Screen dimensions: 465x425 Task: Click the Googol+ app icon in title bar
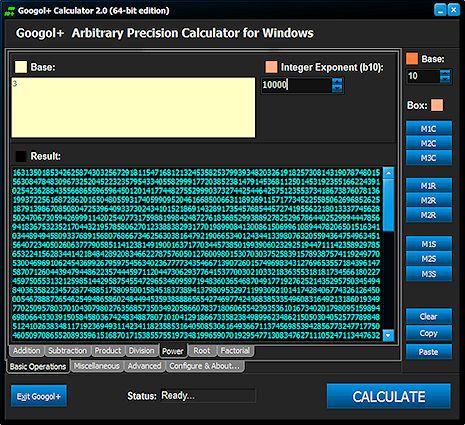pyautogui.click(x=9, y=11)
